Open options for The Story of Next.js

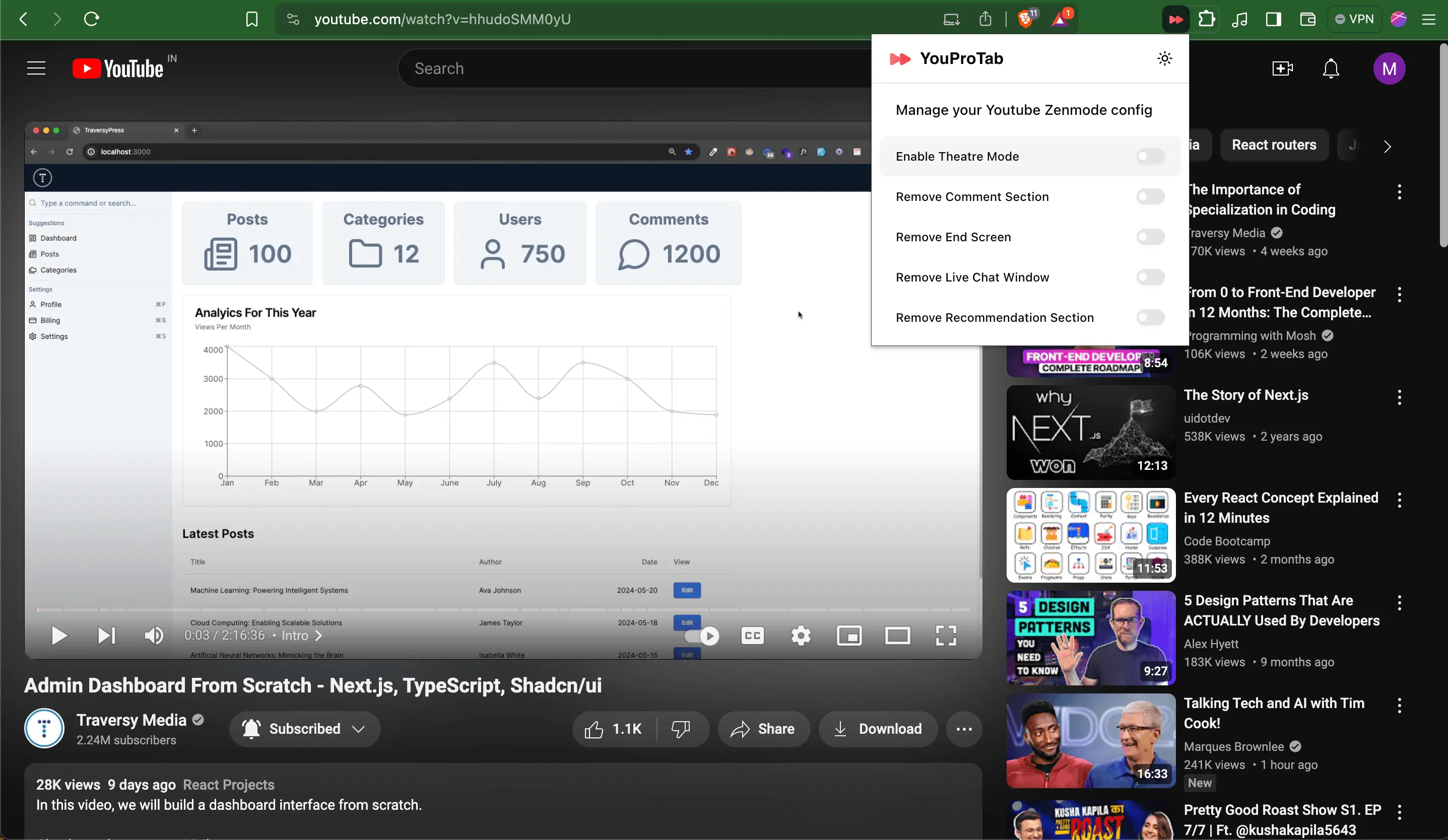[x=1399, y=397]
